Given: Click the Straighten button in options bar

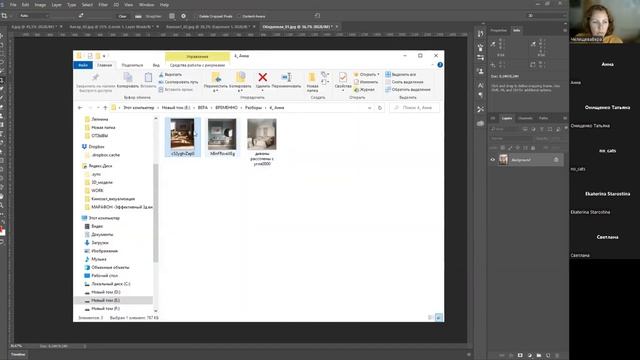Looking at the screenshot, I should coord(149,16).
